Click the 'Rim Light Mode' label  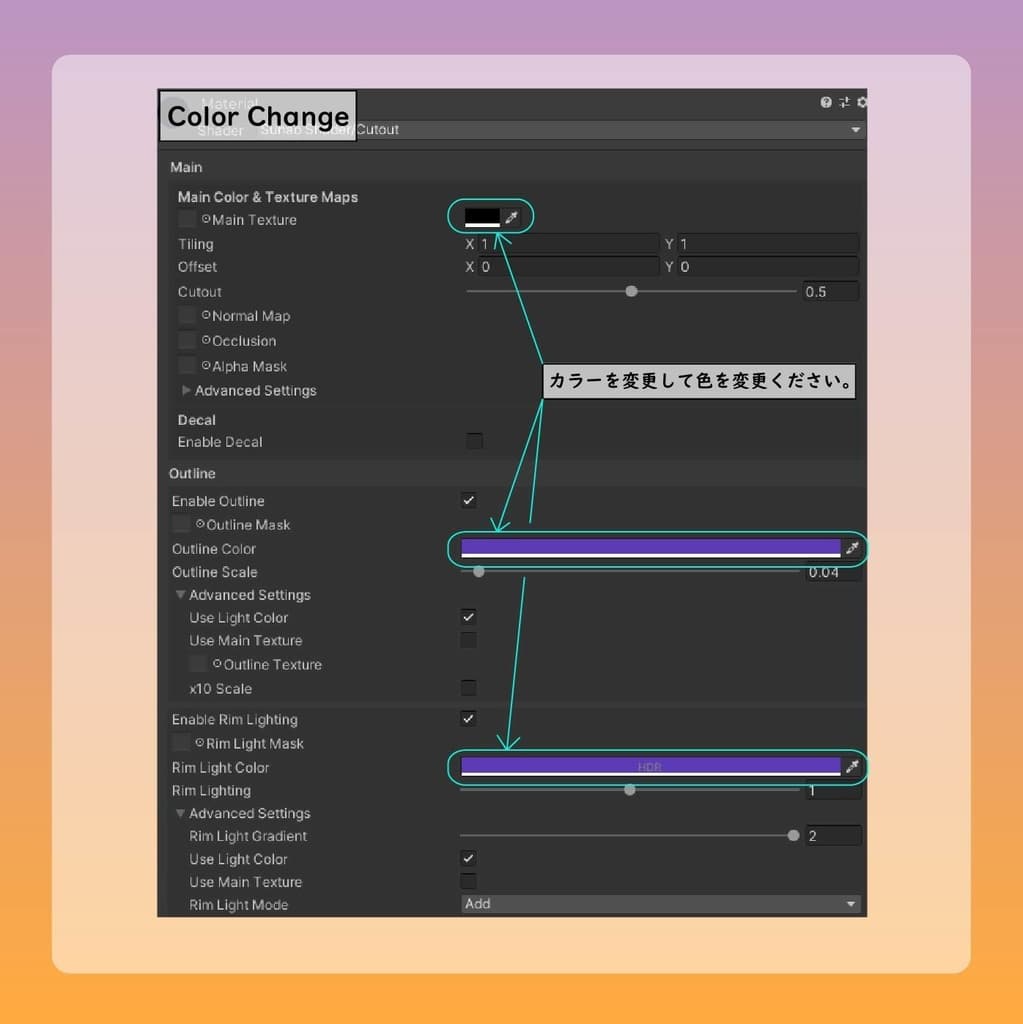(x=238, y=904)
